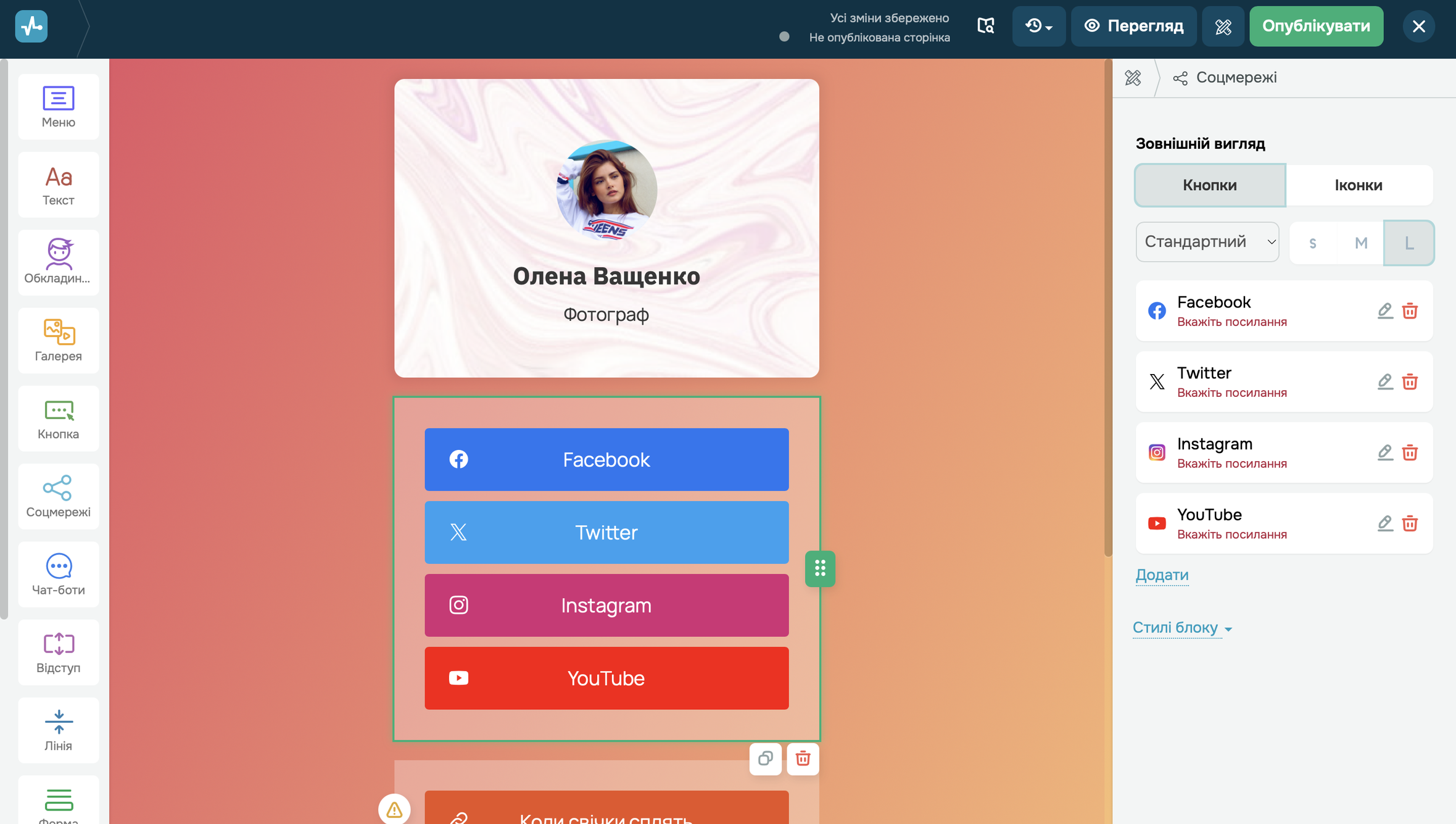1456x824 pixels.
Task: Open the Стандартний style dropdown
Action: (x=1207, y=242)
